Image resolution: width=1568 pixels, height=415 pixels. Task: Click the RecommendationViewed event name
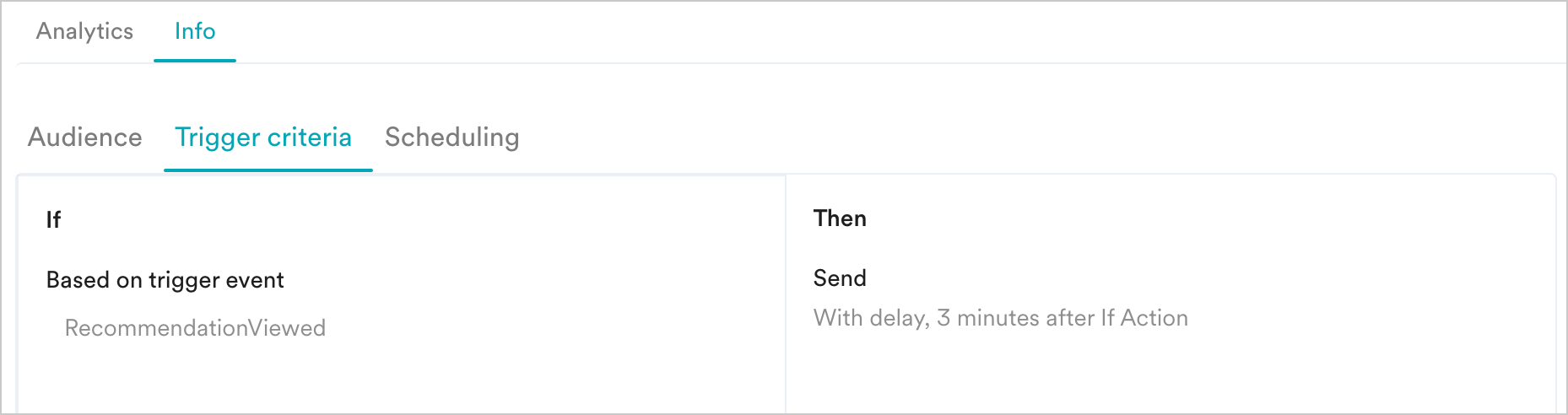pyautogui.click(x=195, y=328)
